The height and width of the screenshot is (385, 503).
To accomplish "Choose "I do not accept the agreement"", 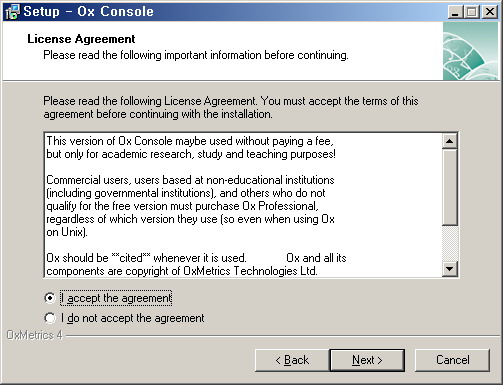I will click(49, 318).
